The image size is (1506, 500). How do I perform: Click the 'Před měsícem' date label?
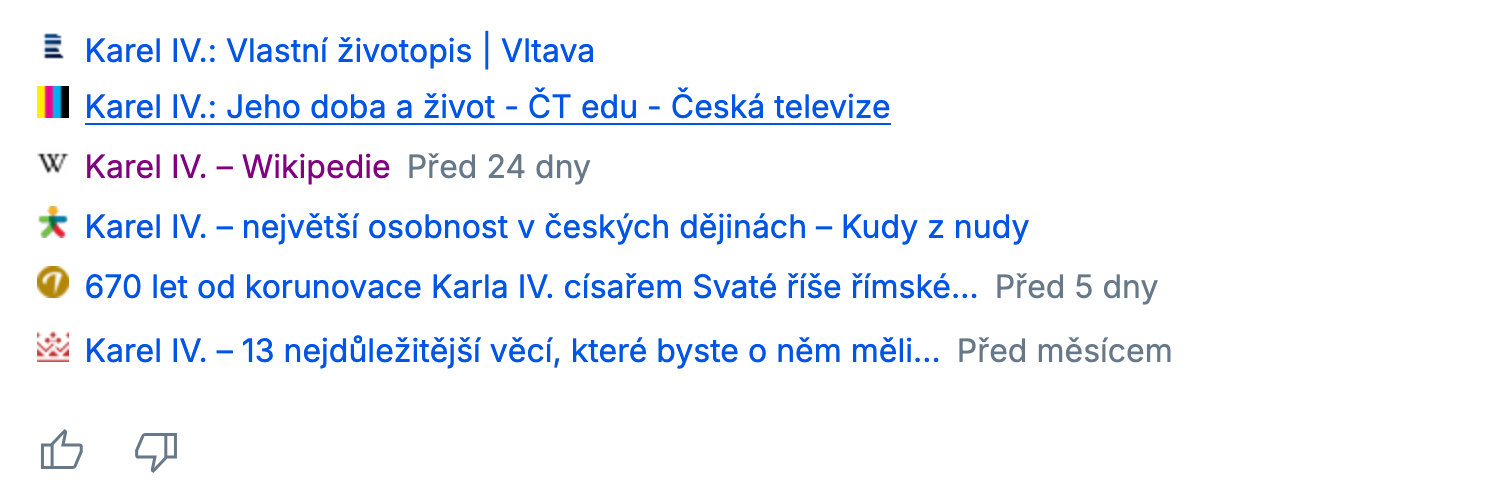tap(1064, 351)
